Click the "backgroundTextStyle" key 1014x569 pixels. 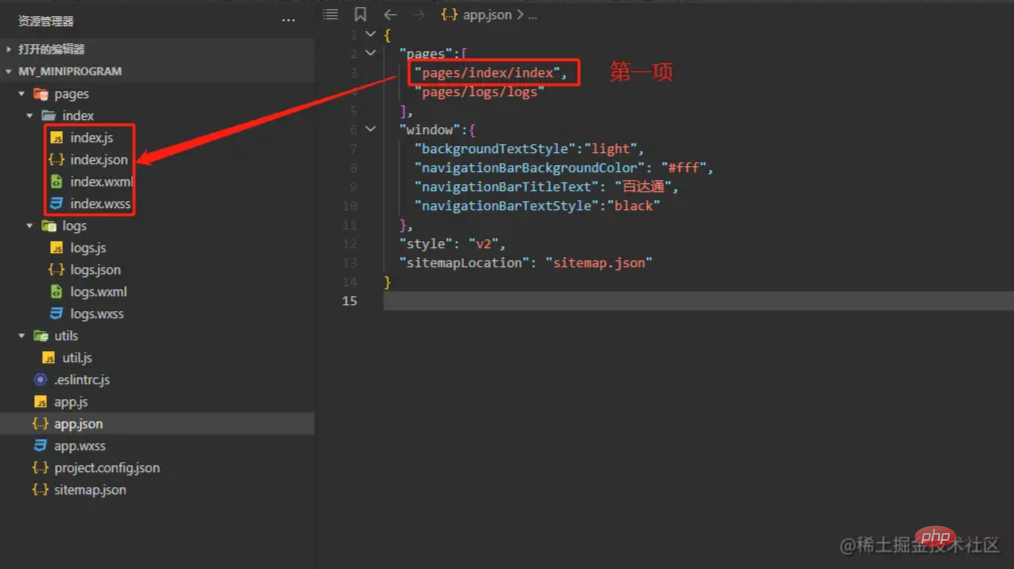[495, 149]
